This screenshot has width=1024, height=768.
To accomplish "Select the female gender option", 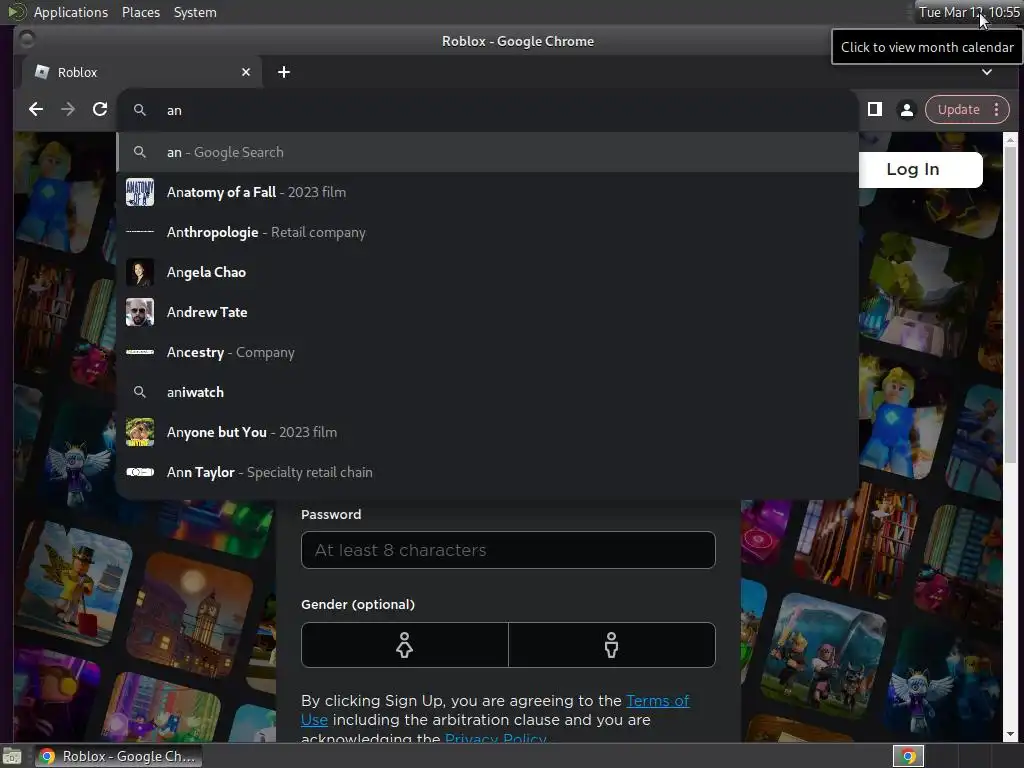I will point(404,645).
